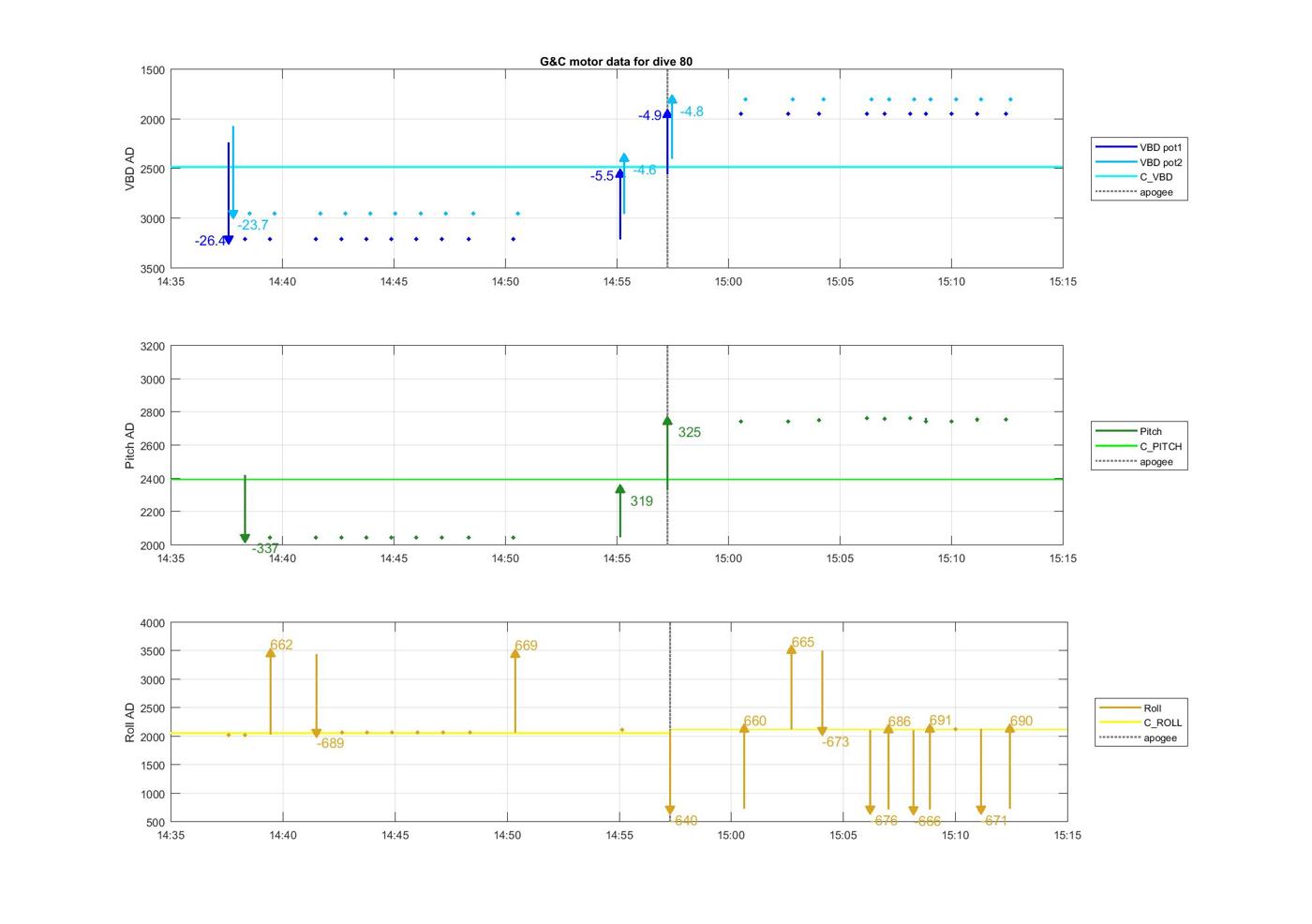This screenshot has width=1312, height=924.
Task: Click the '-4.8' VBD data label
Action: click(x=692, y=112)
